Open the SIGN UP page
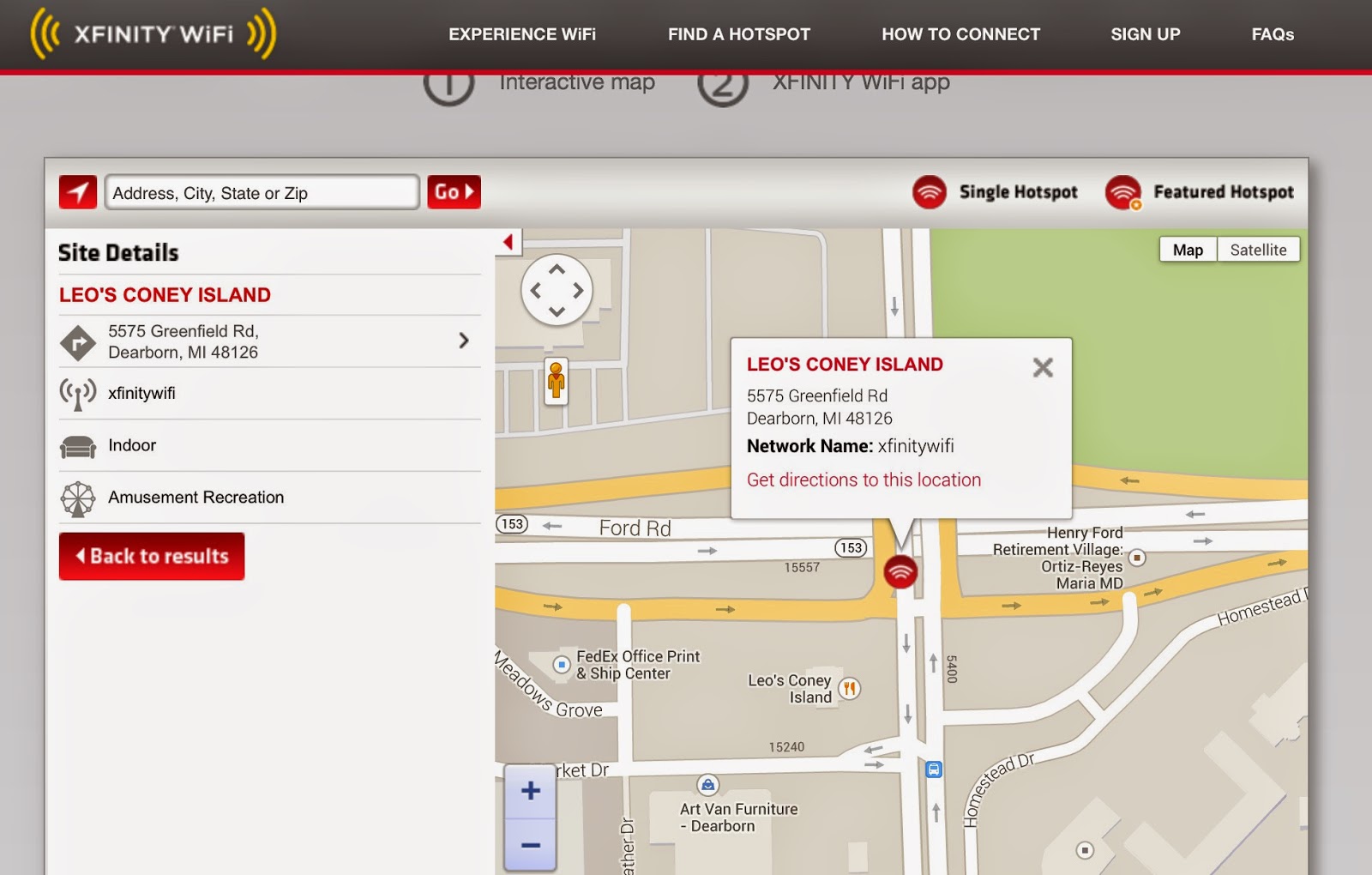Image resolution: width=1372 pixels, height=875 pixels. tap(1146, 34)
